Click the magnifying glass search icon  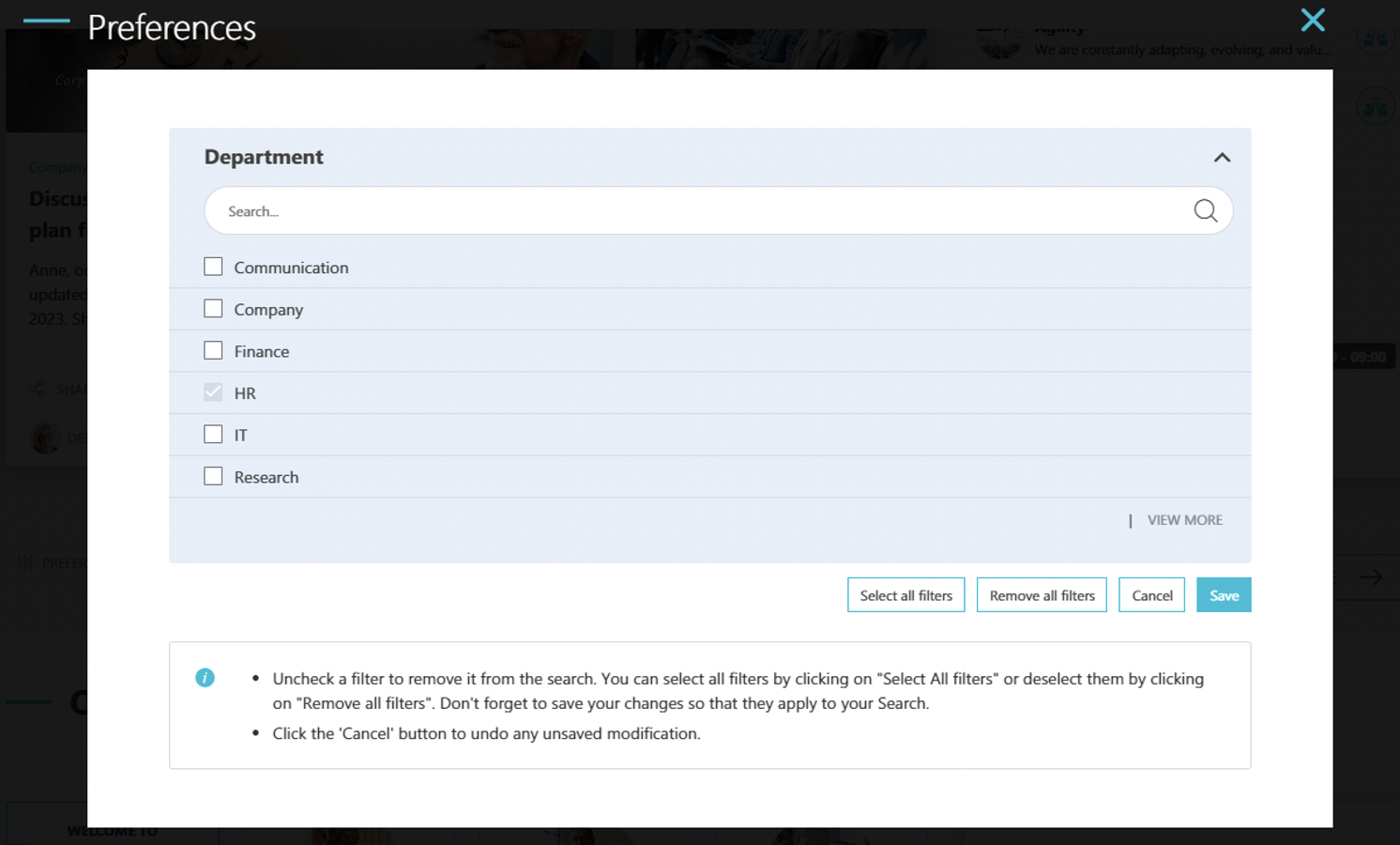tap(1206, 210)
